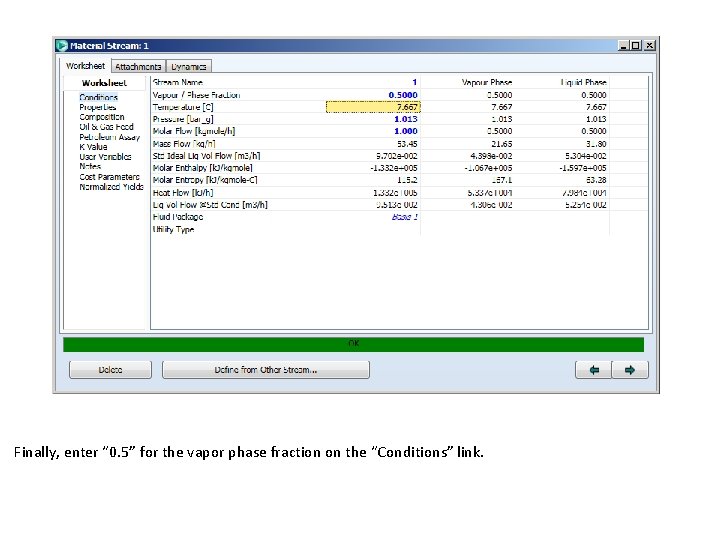
Task: Open the User Variables page
Action: (105, 157)
